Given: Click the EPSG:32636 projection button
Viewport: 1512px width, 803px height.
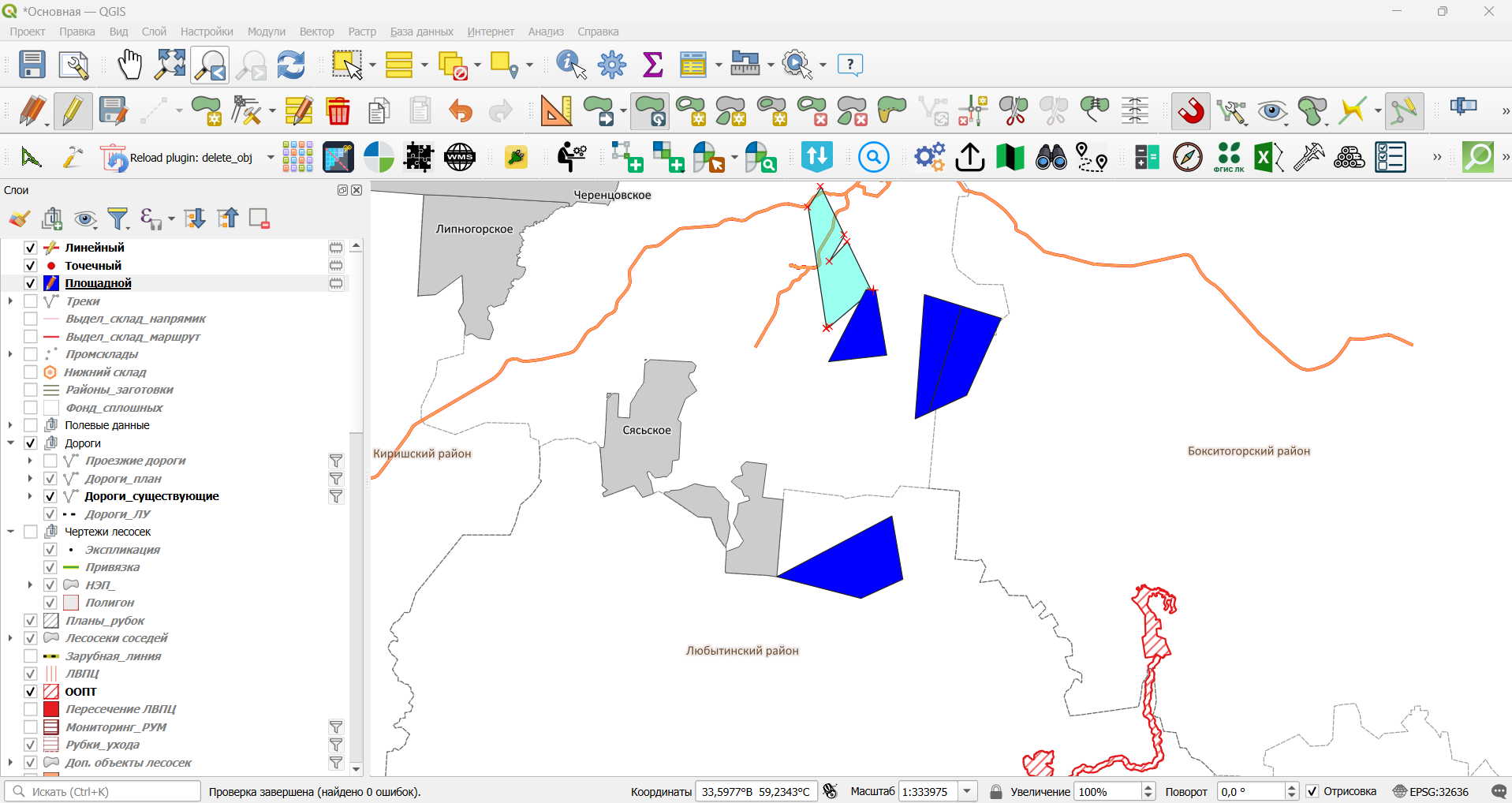Looking at the screenshot, I should click(x=1431, y=791).
